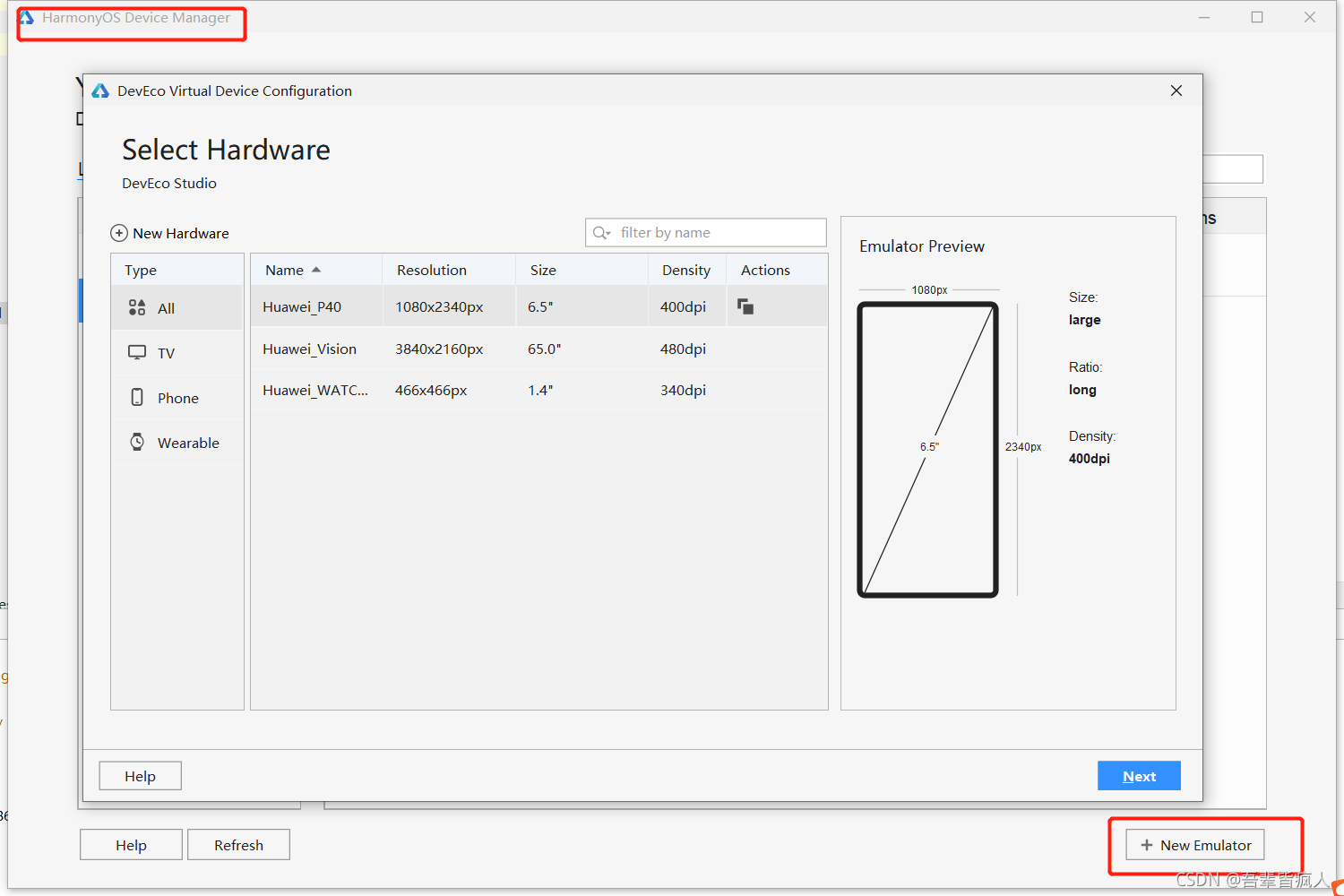The image size is (1344, 896).
Task: Click Refresh in the Device Manager window
Action: (x=238, y=845)
